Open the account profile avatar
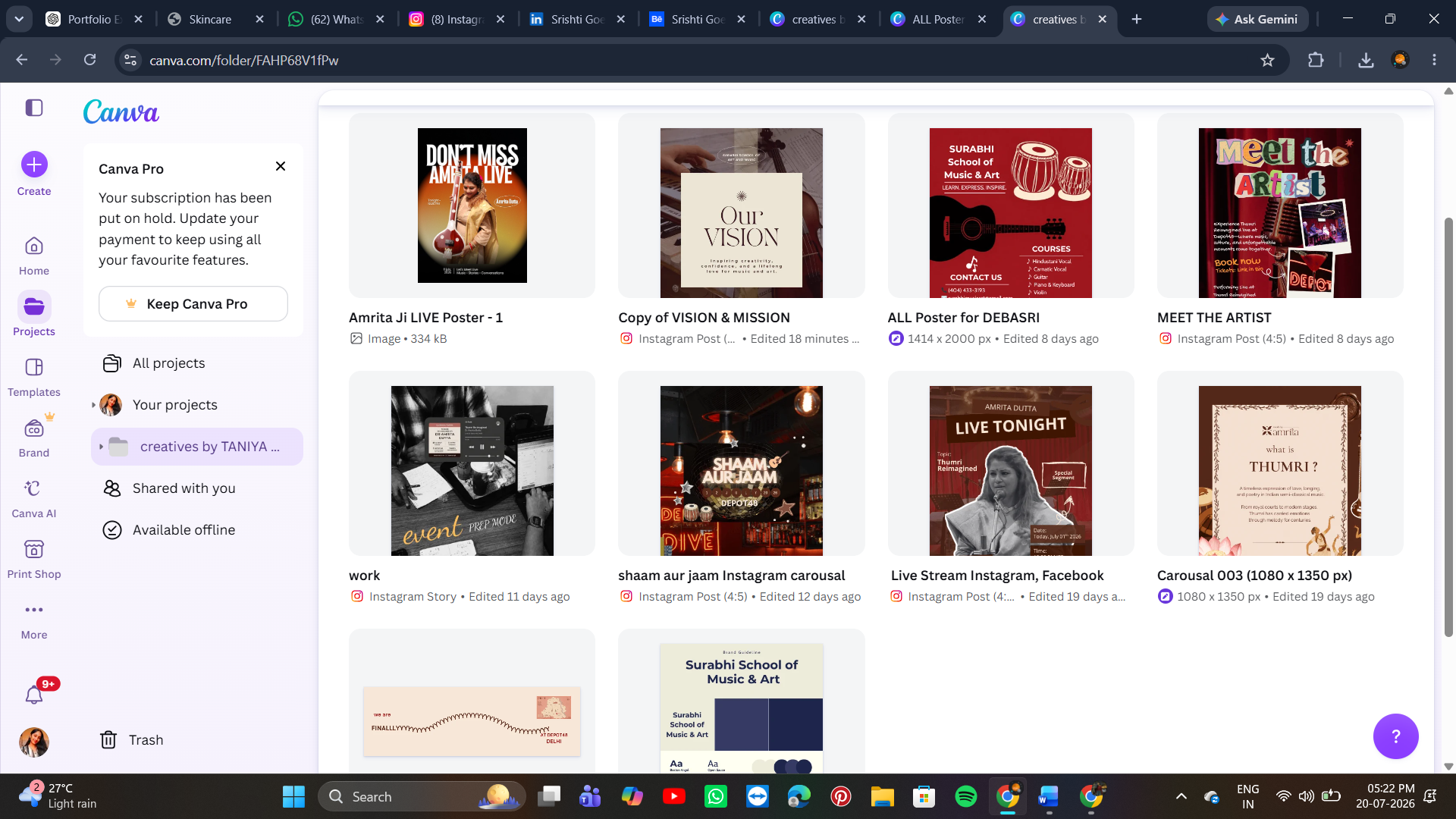 pyautogui.click(x=34, y=742)
